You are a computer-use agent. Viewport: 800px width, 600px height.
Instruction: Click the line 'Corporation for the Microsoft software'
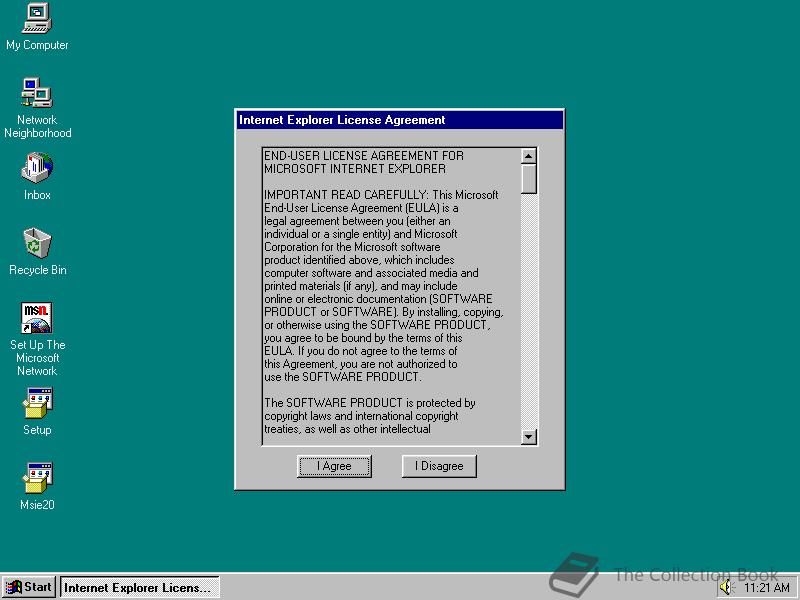[352, 247]
